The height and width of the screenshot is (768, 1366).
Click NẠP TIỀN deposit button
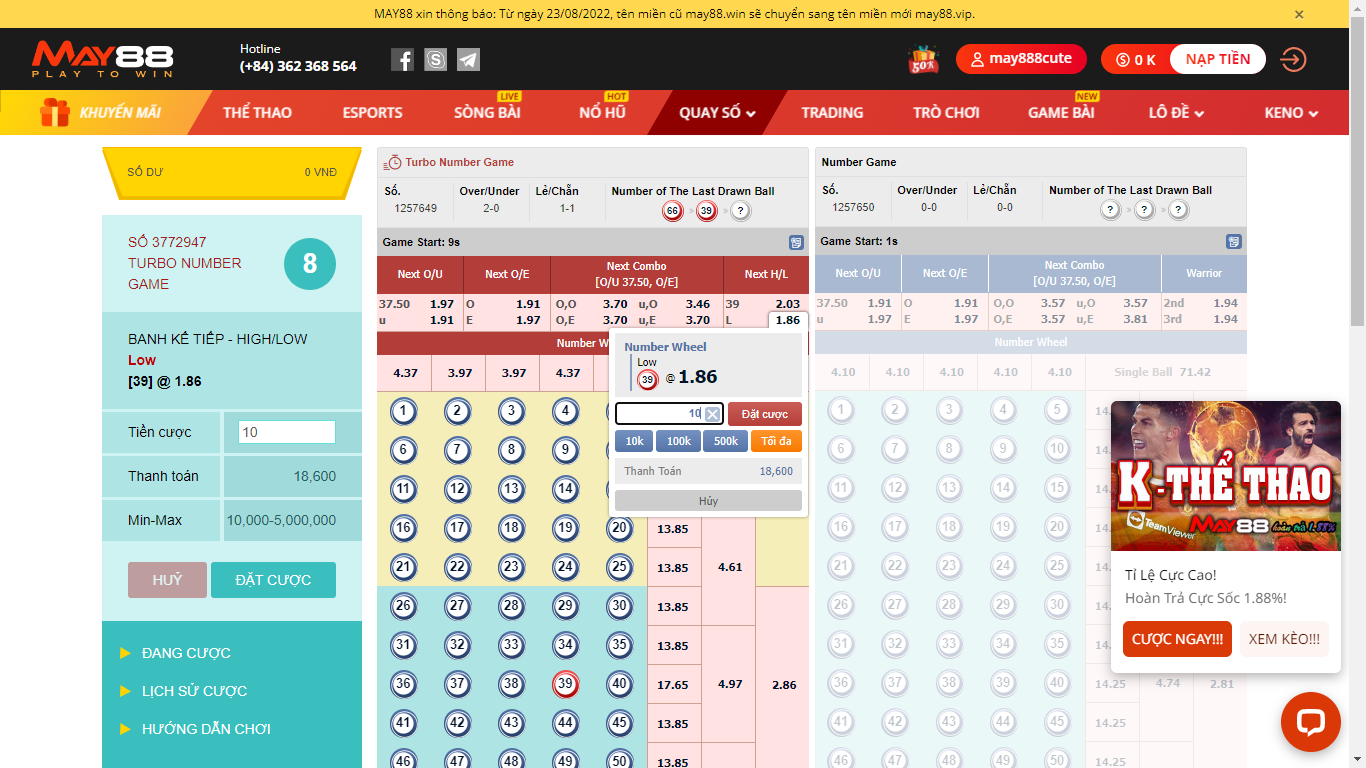1217,59
